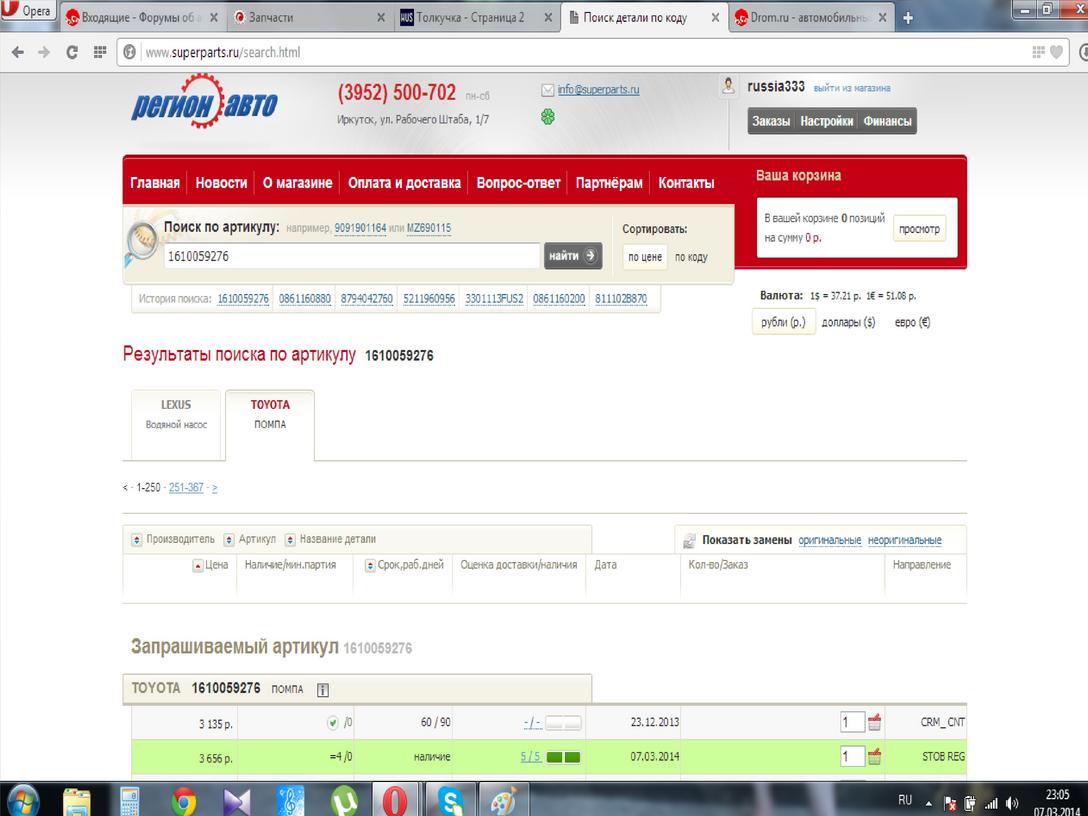Click history item 3301113FUS2
This screenshot has width=1088, height=816.
494,299
